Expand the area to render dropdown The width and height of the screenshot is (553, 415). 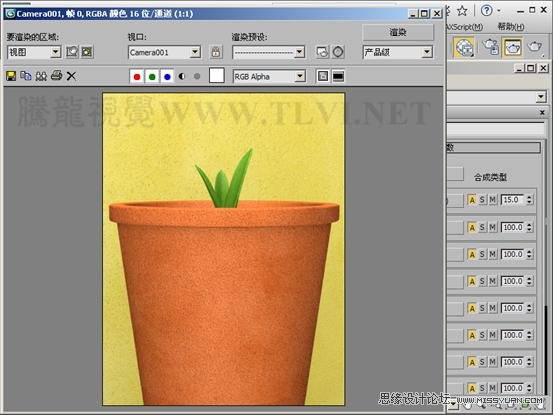pyautogui.click(x=55, y=52)
